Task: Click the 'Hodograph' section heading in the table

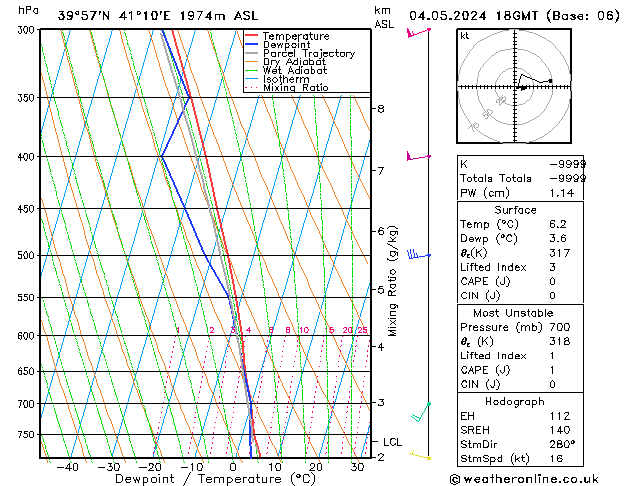Action: point(515,401)
